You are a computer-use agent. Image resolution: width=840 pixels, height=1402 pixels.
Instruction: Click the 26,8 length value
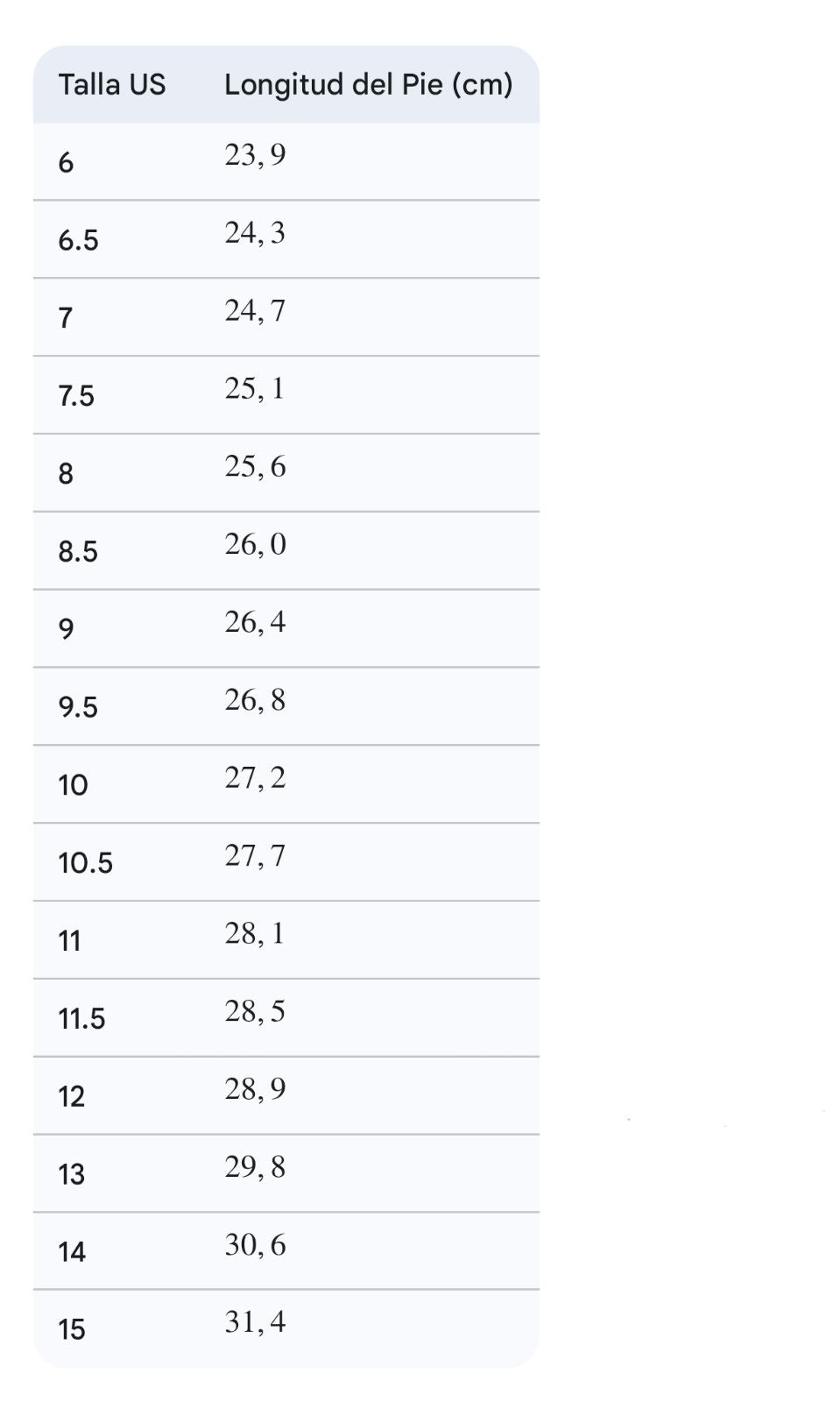(255, 700)
